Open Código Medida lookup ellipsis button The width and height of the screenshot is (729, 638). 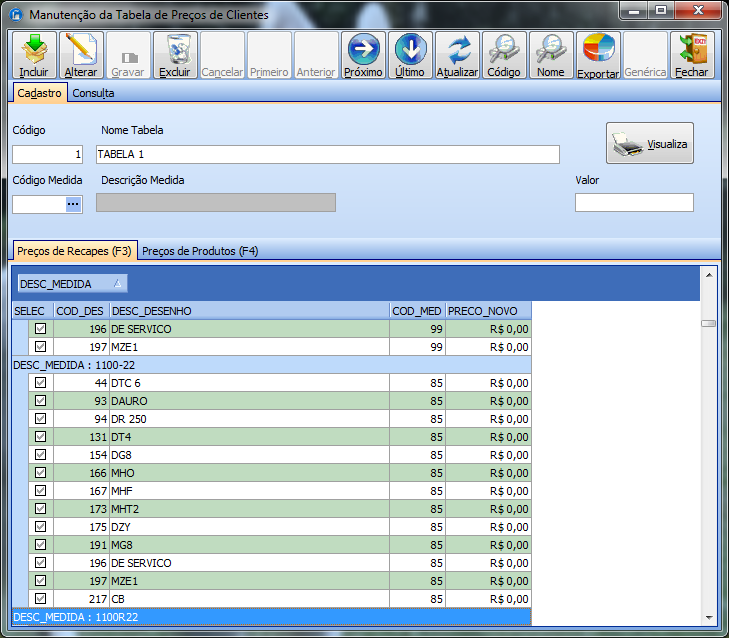click(73, 204)
